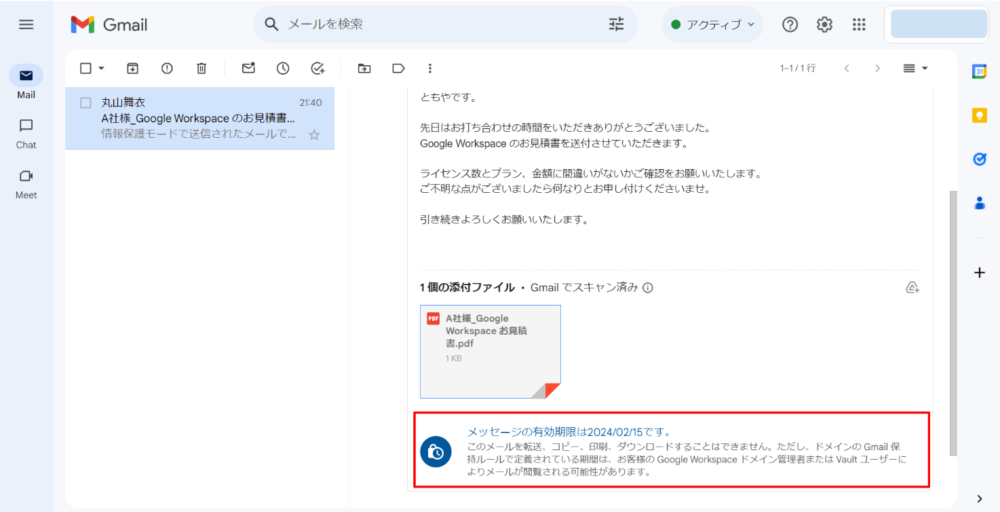Open Google Calendar side panel icon
The width and height of the screenshot is (1000, 512).
click(x=980, y=71)
